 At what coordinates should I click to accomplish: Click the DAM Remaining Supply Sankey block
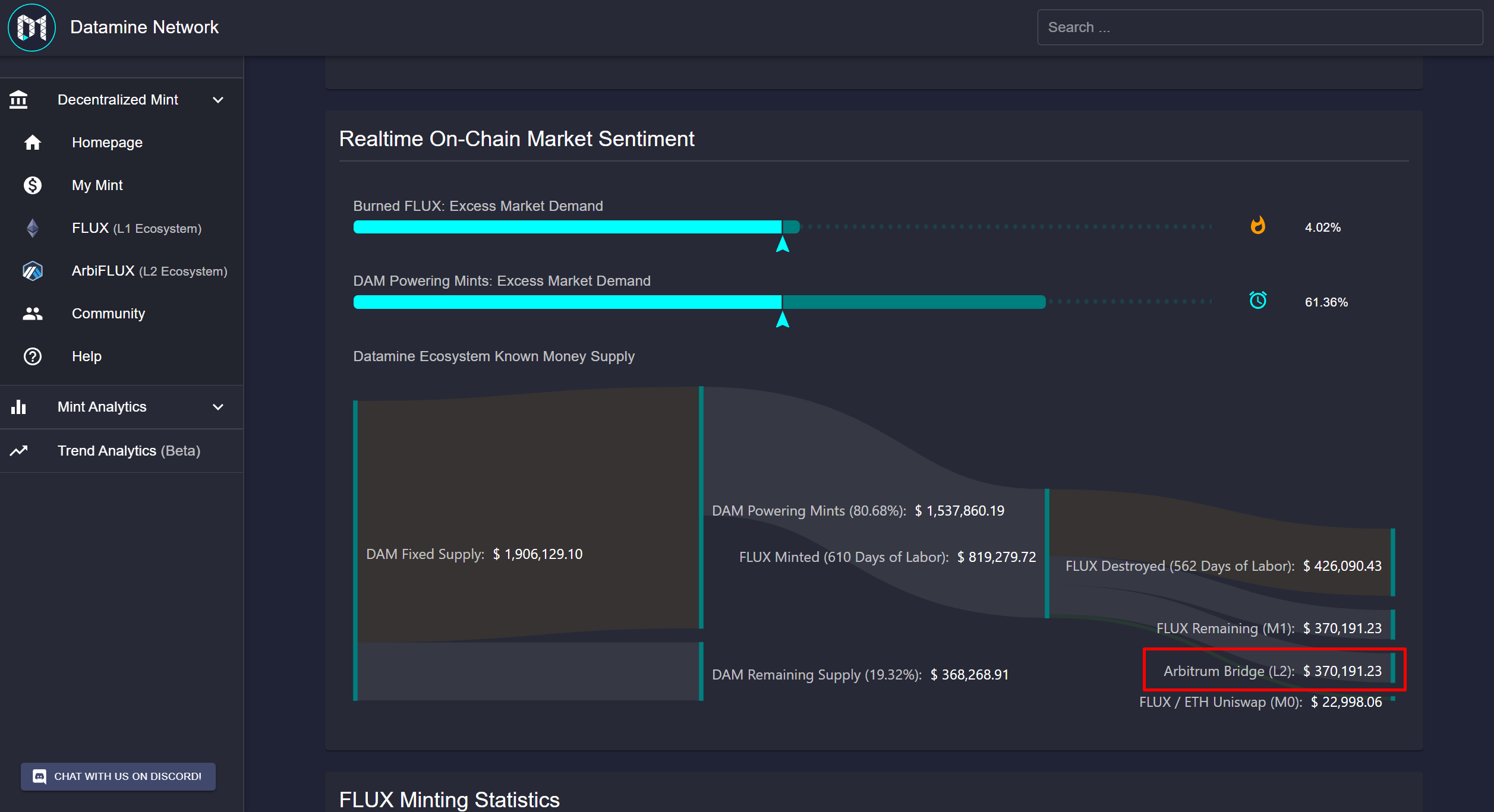coord(529,671)
